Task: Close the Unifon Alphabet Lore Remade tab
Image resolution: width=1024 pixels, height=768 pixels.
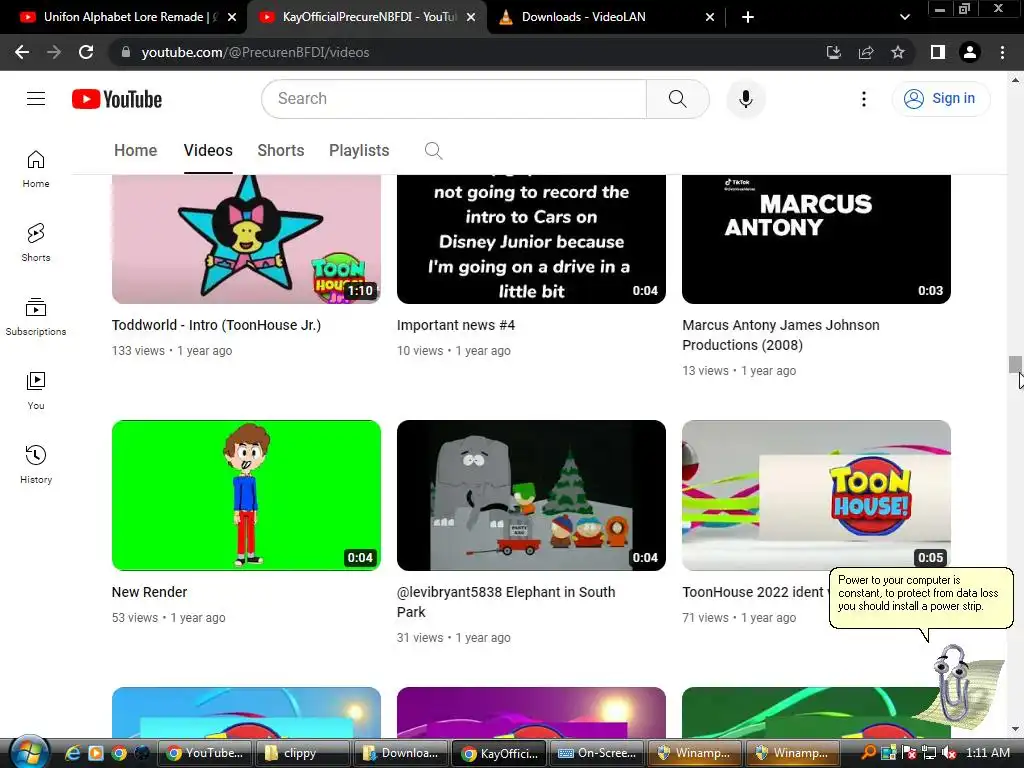Action: (232, 17)
